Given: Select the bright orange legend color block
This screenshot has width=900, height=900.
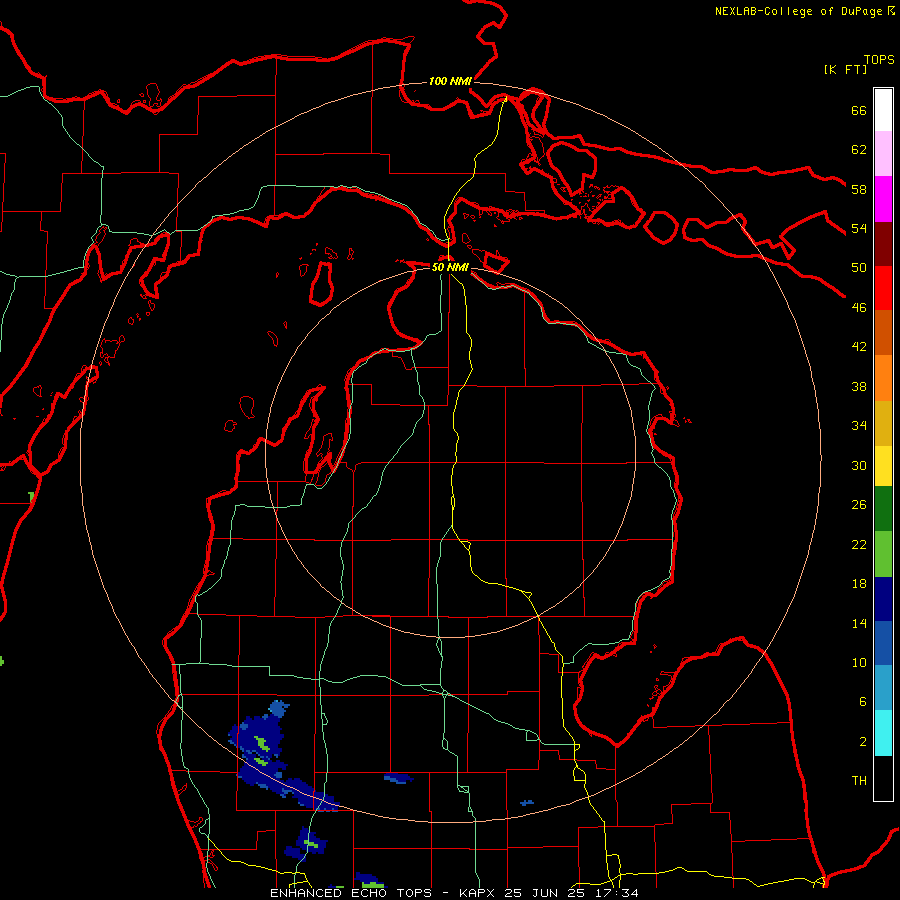Looking at the screenshot, I should coord(883,378).
